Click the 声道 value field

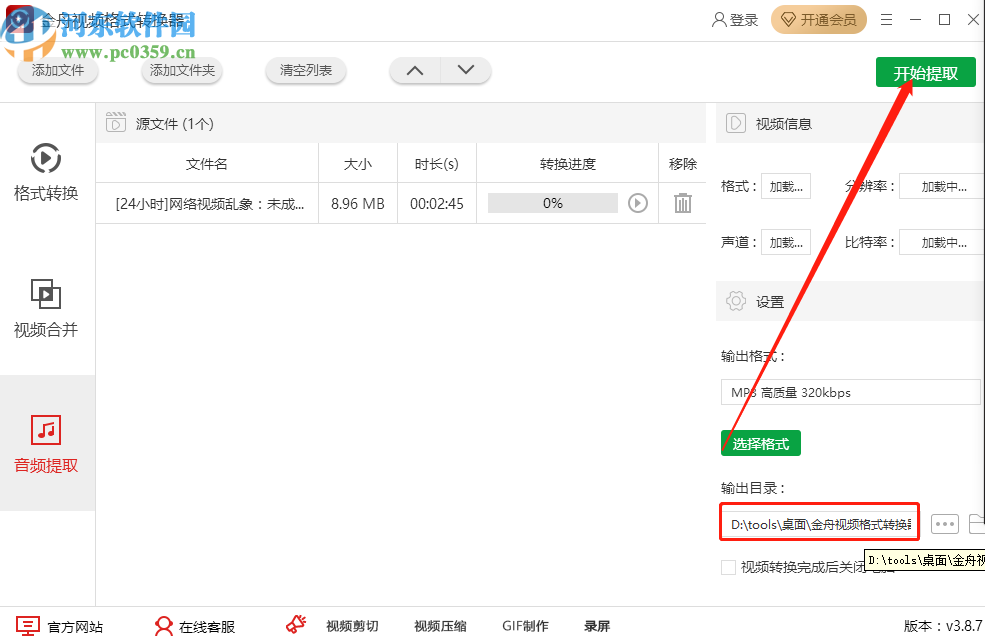pyautogui.click(x=786, y=242)
